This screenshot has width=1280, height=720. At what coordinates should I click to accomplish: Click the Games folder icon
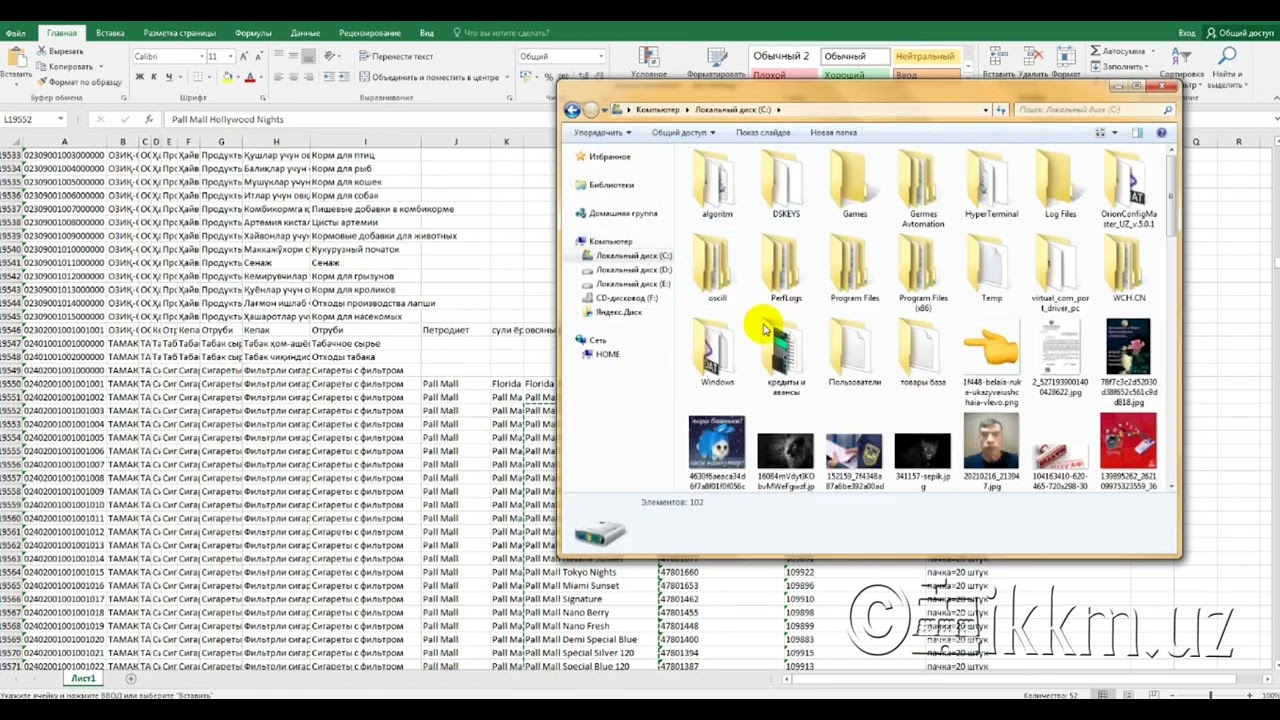point(854,180)
